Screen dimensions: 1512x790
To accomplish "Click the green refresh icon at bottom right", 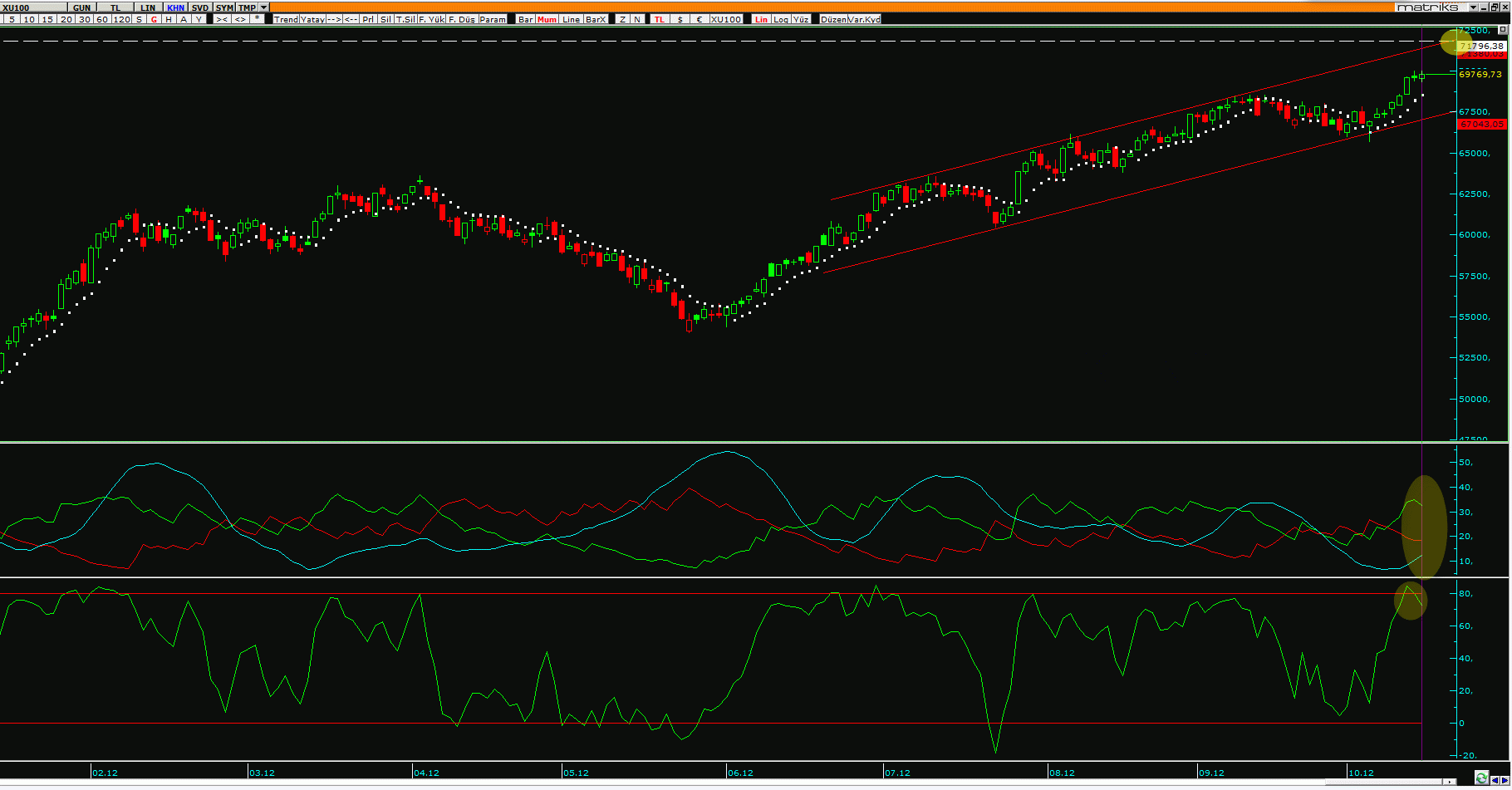I will pyautogui.click(x=1482, y=778).
